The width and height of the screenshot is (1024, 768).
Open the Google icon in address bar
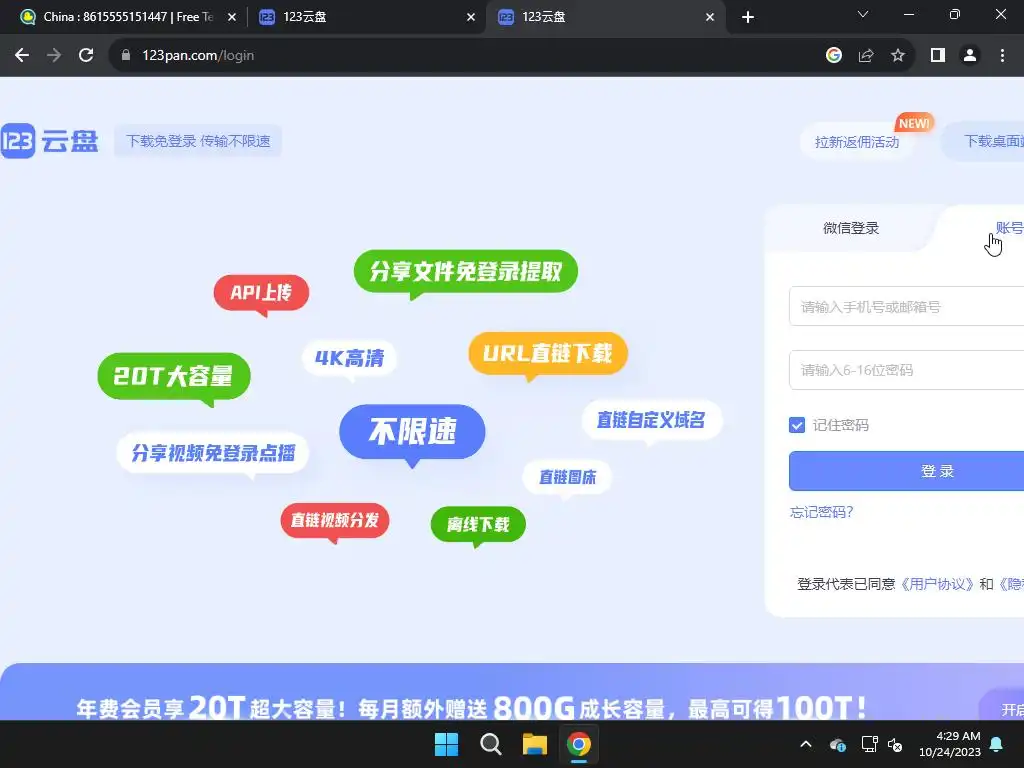[833, 56]
